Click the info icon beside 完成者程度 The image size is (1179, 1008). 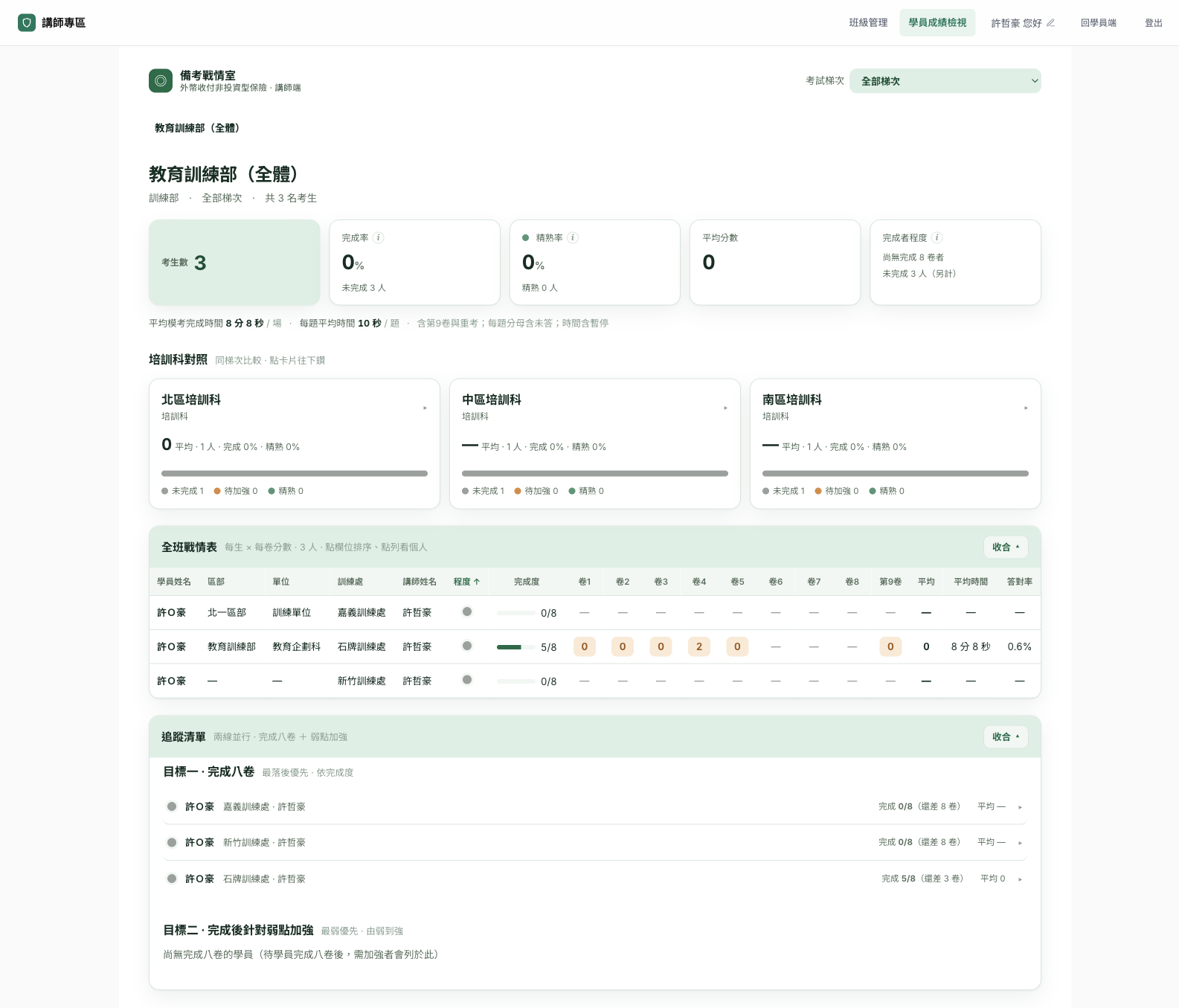(937, 238)
